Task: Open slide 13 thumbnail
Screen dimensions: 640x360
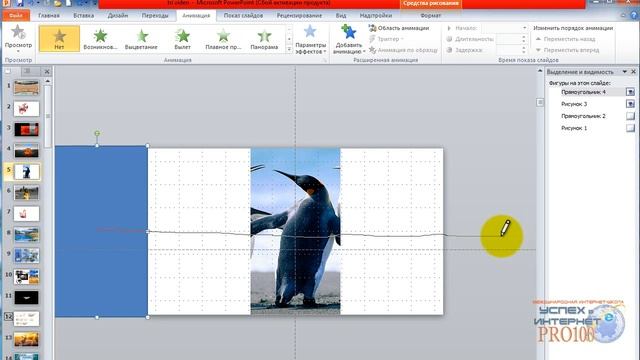Action: 27,339
